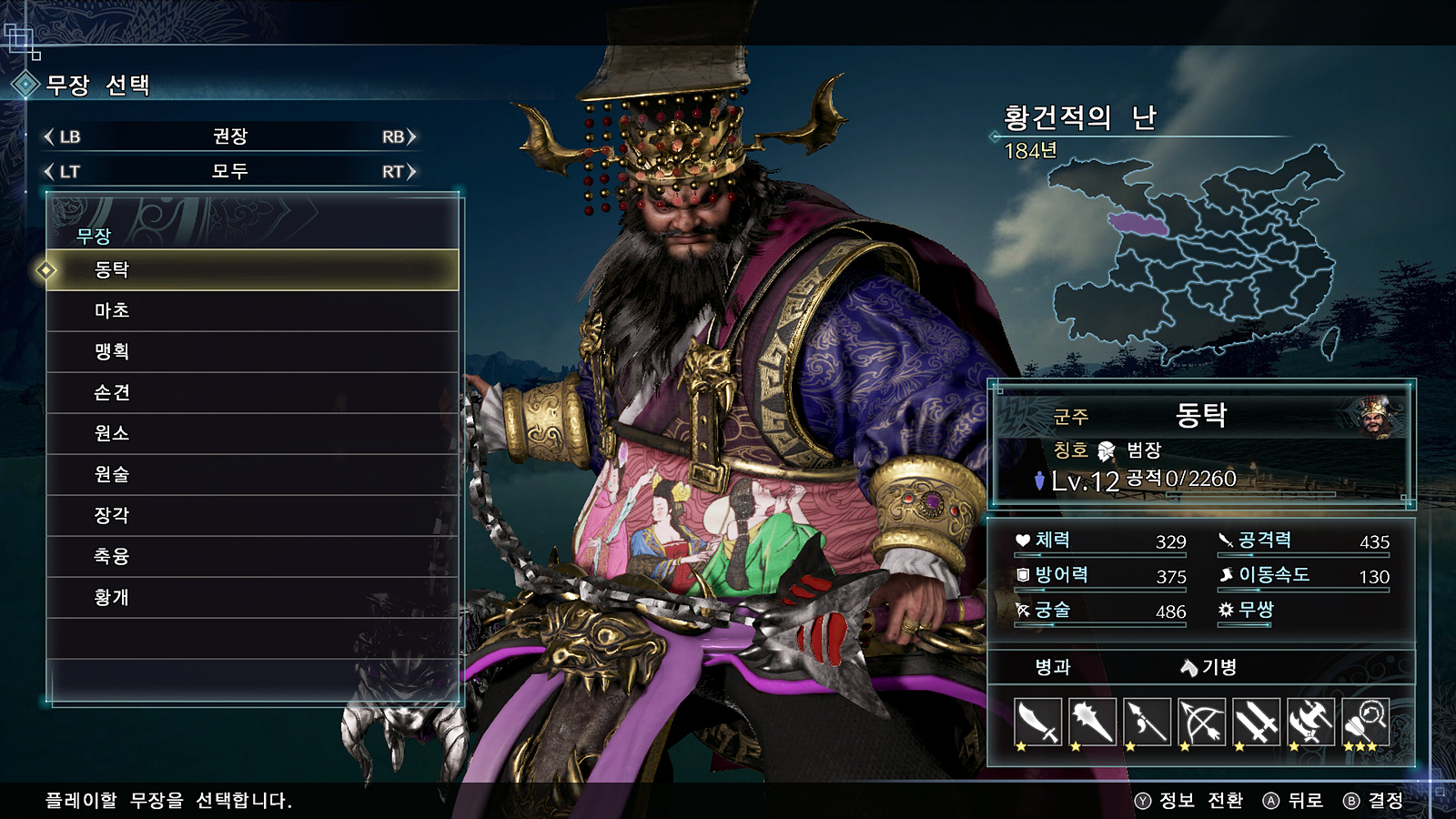Pick the three-star chain bomb weapon icon
The height and width of the screenshot is (819, 1456).
(1366, 723)
